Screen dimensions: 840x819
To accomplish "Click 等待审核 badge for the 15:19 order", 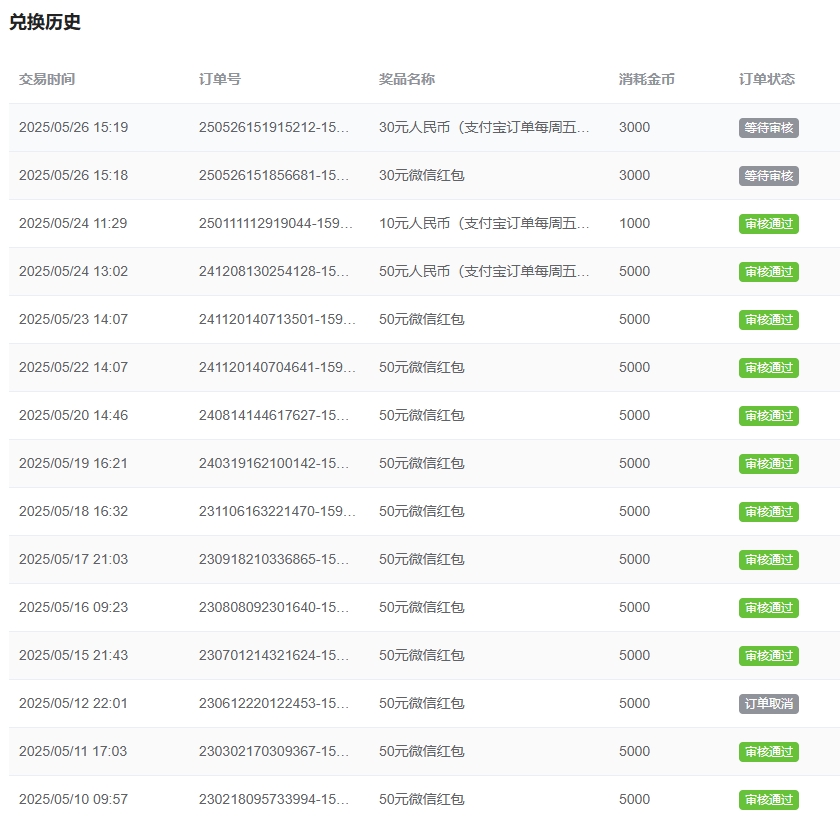I will [769, 128].
